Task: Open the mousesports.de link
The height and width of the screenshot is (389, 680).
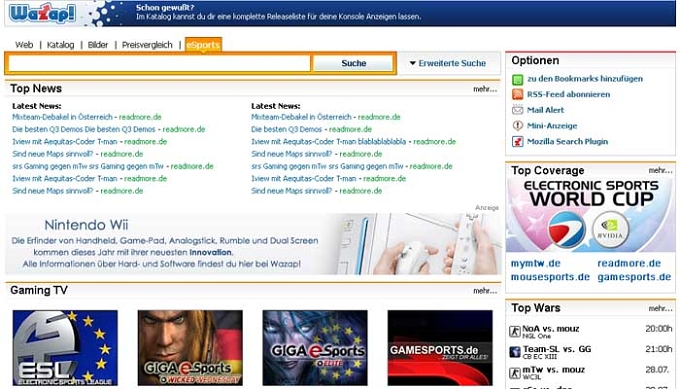Action: pos(550,277)
